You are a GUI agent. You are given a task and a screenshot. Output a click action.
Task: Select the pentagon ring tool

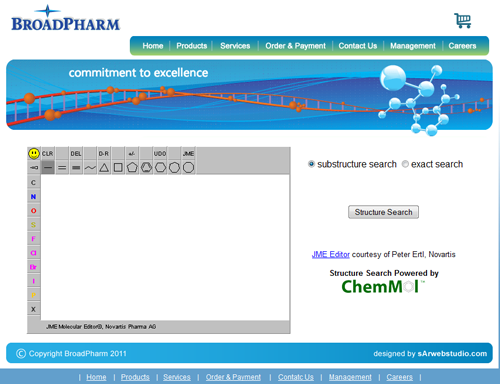tap(132, 167)
